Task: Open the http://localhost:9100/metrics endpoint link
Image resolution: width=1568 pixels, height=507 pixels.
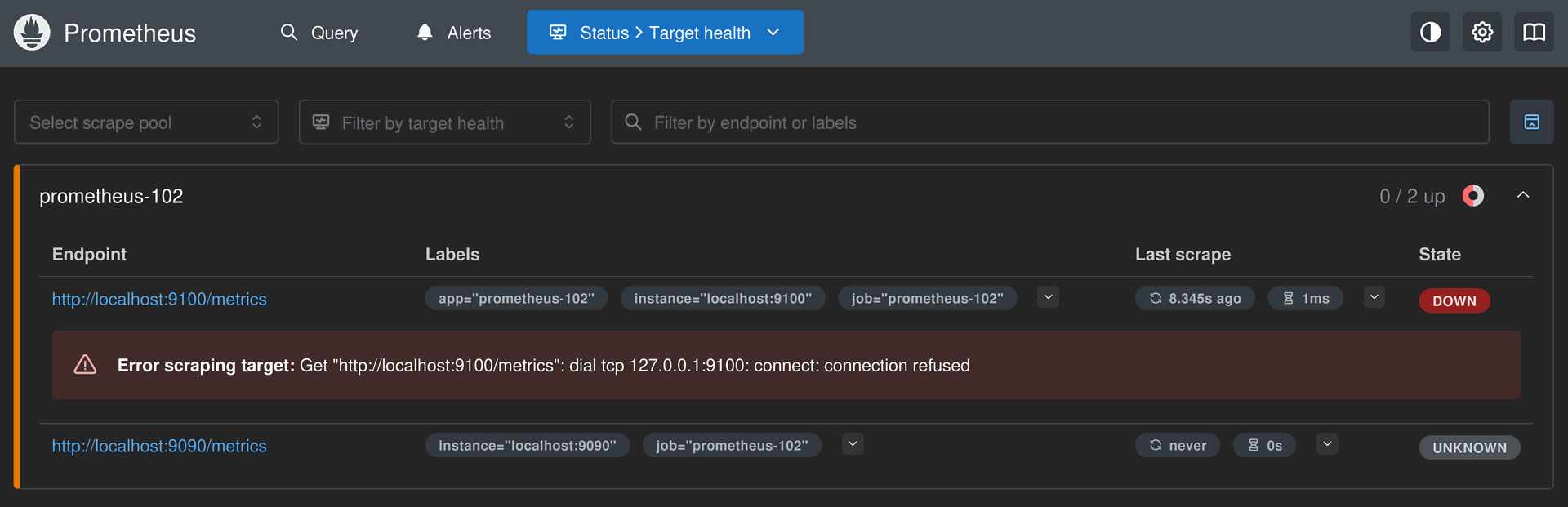Action: click(x=159, y=300)
